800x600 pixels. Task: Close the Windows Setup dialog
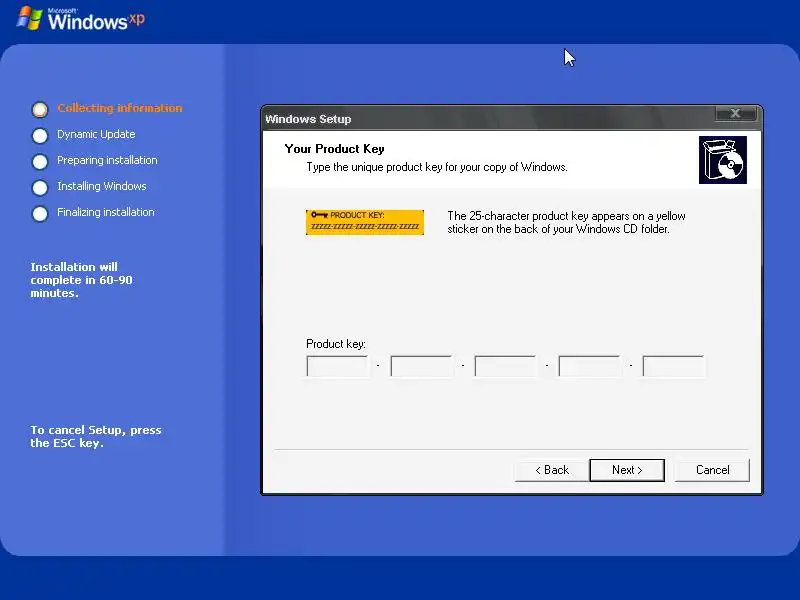click(x=735, y=113)
